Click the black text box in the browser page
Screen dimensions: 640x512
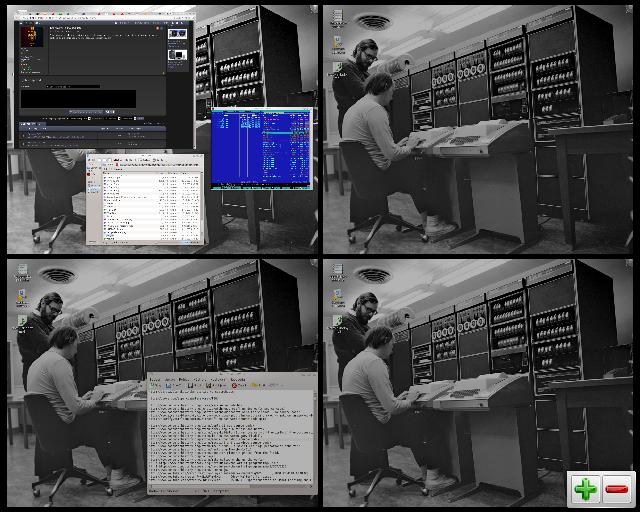(x=78, y=99)
